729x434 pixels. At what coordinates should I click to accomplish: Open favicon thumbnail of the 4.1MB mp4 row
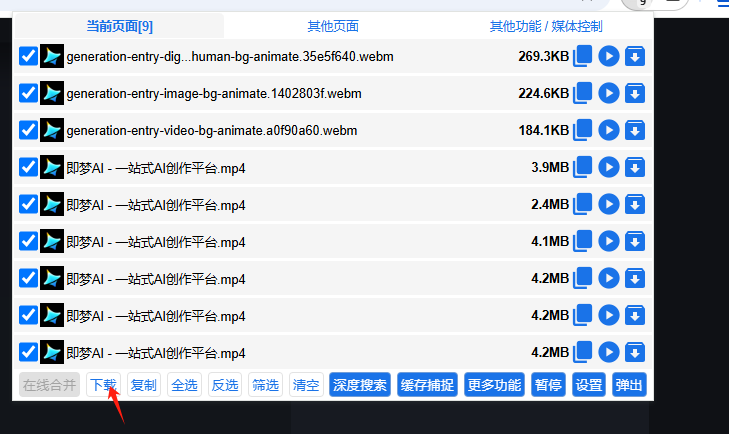point(52,241)
